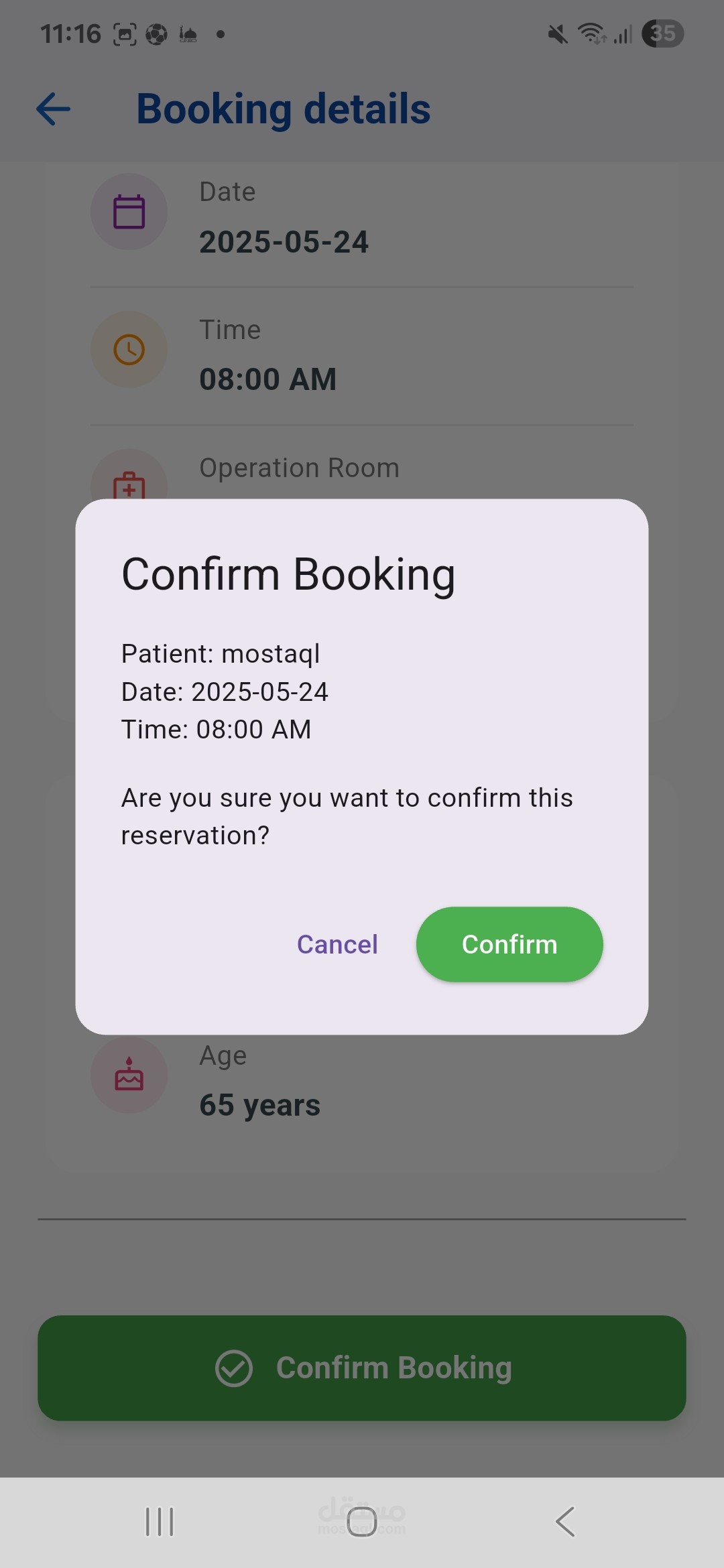Image resolution: width=724 pixels, height=1568 pixels.
Task: Tap the purple calendar Date icon
Action: coord(129,212)
